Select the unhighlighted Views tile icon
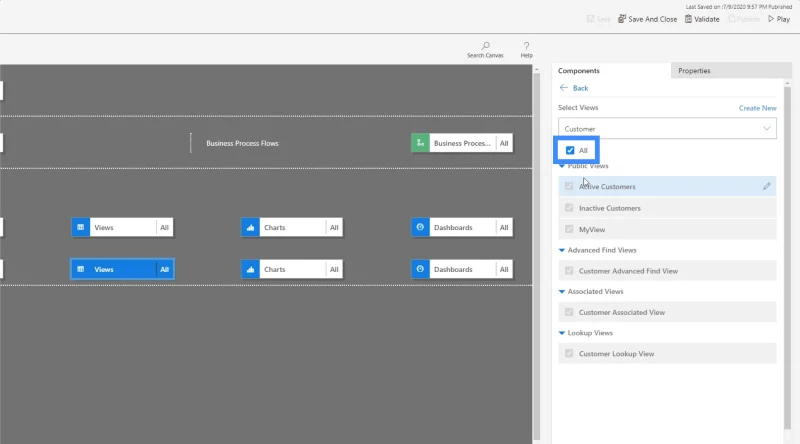Image resolution: width=800 pixels, height=444 pixels. [81, 228]
